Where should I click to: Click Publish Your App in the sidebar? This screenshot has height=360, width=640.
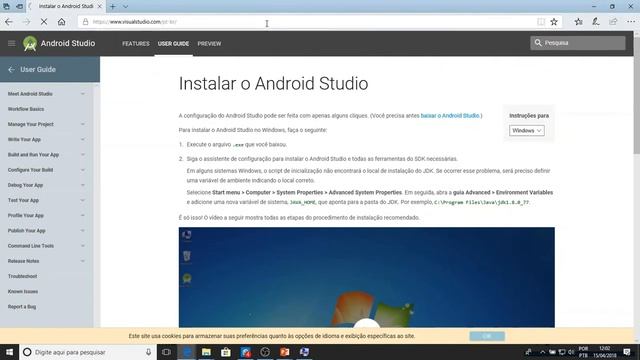tap(27, 231)
